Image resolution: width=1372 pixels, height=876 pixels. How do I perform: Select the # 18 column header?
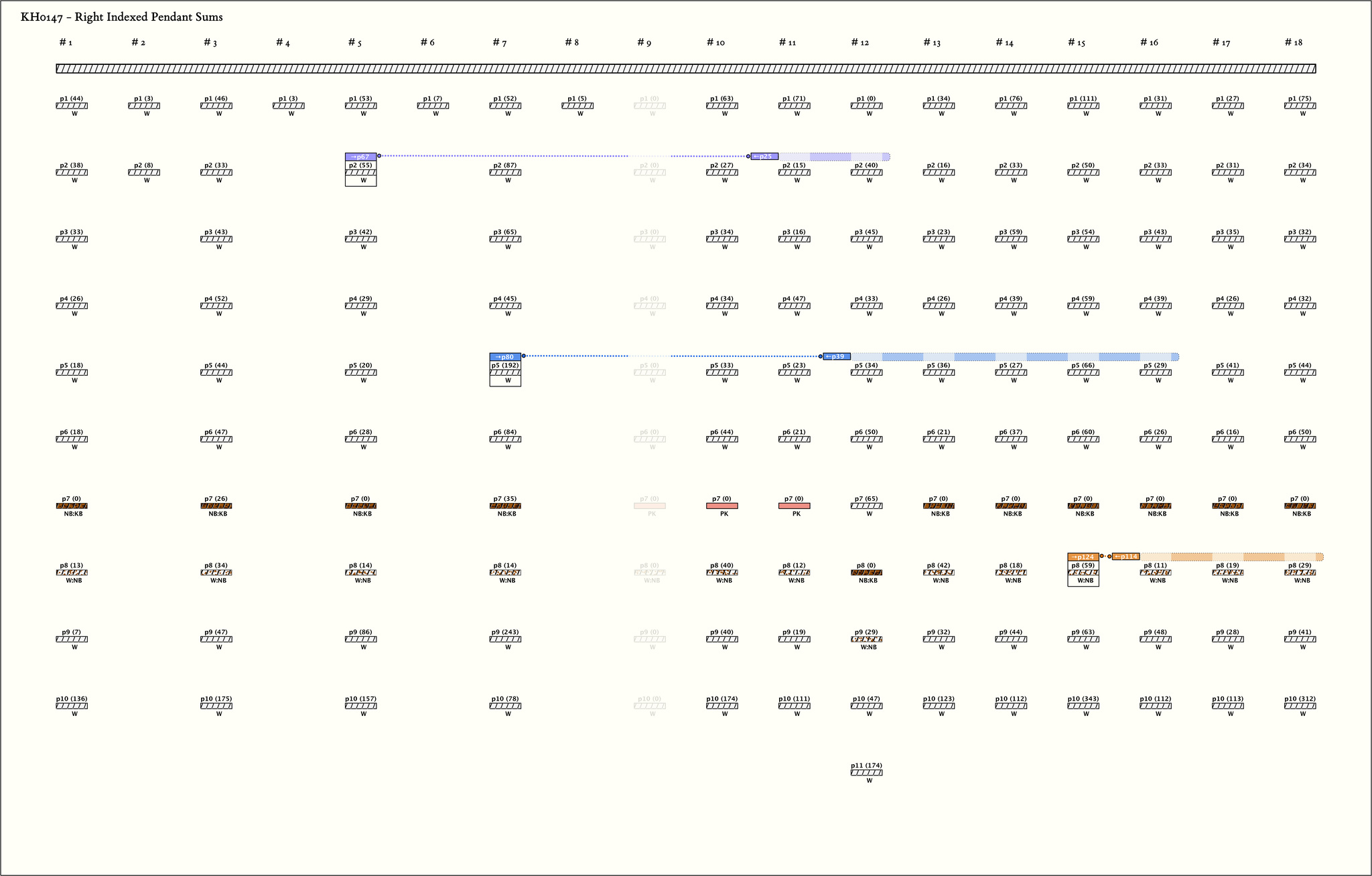(x=1293, y=43)
